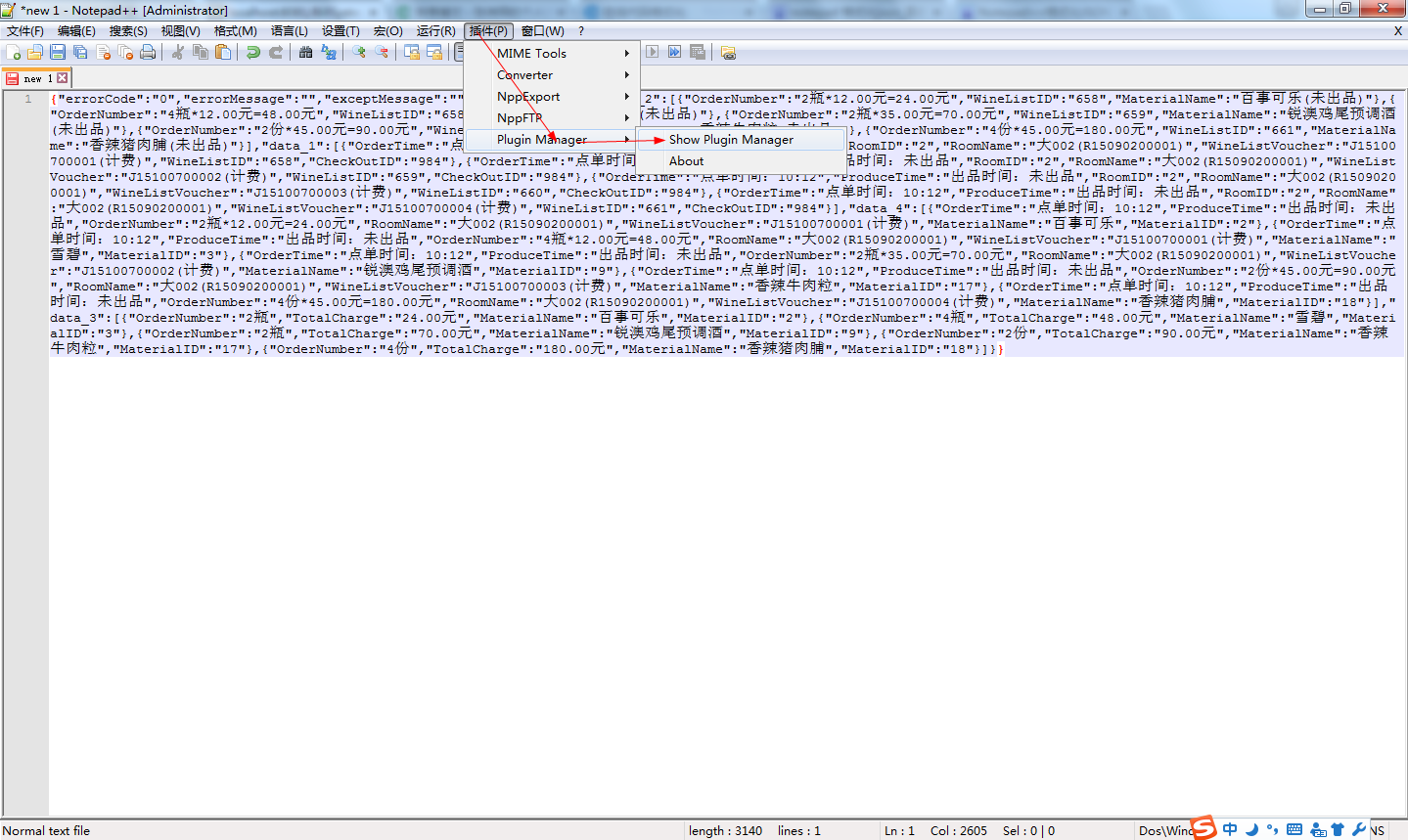This screenshot has height=840, width=1408.
Task: Open the 宏(O) menu
Action: (388, 31)
